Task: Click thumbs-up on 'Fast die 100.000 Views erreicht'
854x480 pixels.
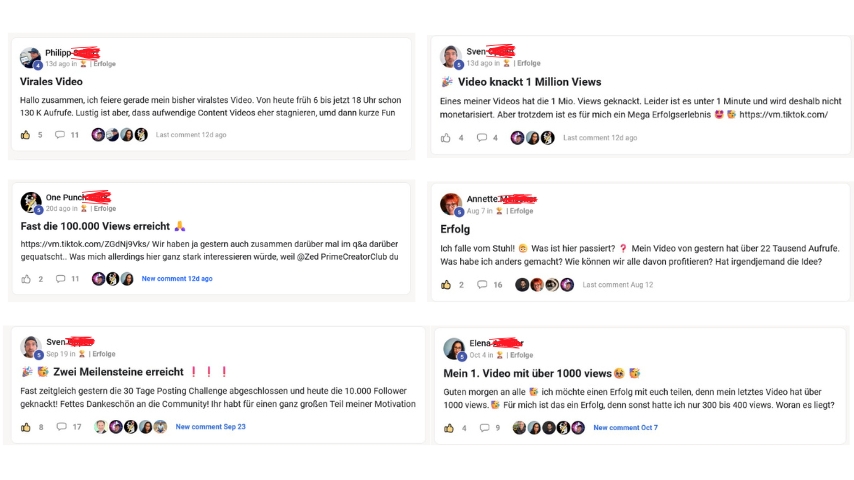Action: pyautogui.click(x=26, y=279)
